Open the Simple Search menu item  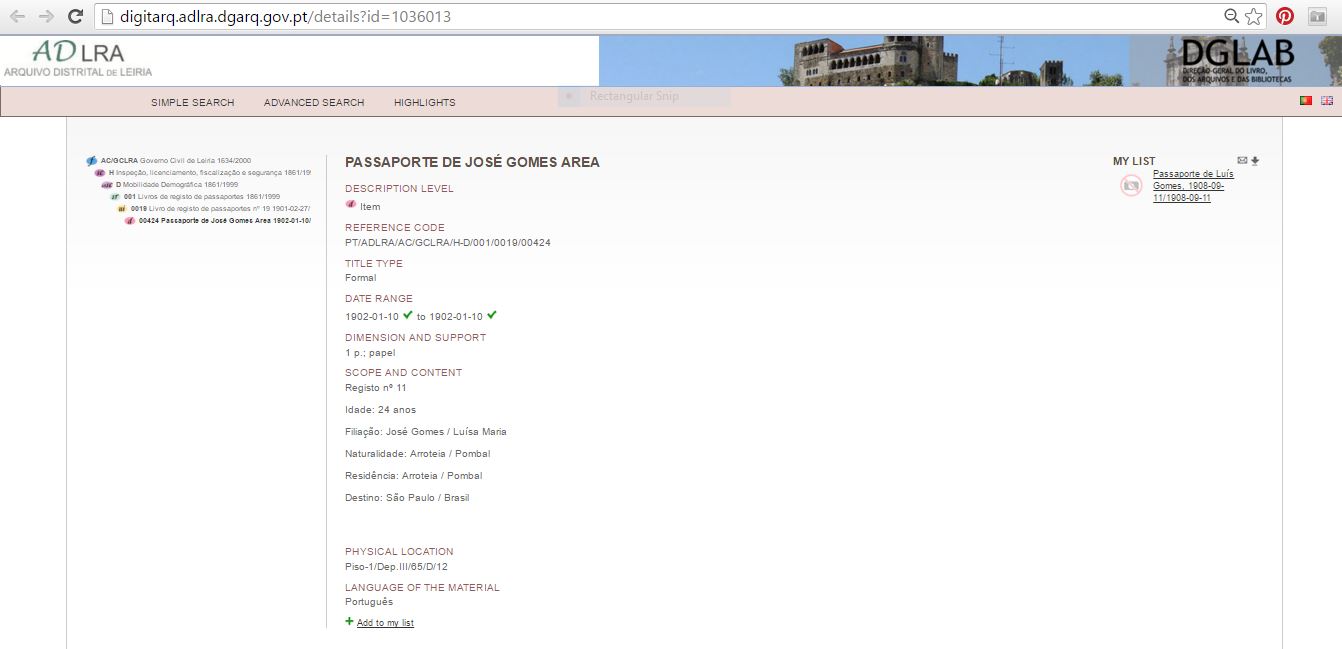coord(192,102)
